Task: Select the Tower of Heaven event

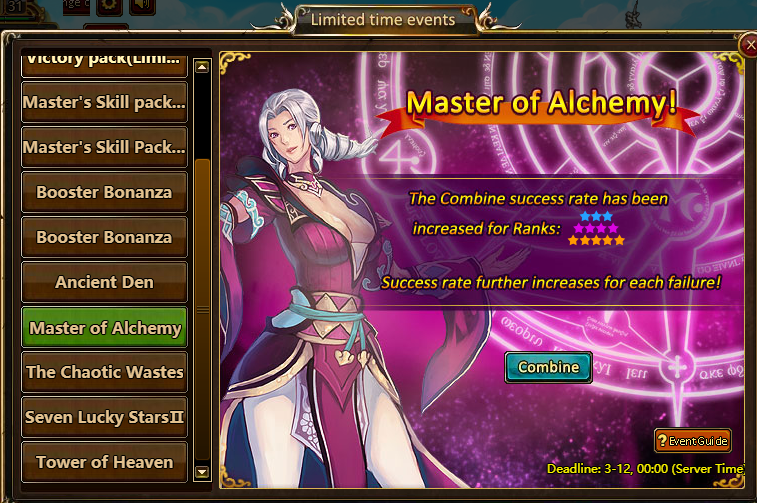Action: click(104, 462)
